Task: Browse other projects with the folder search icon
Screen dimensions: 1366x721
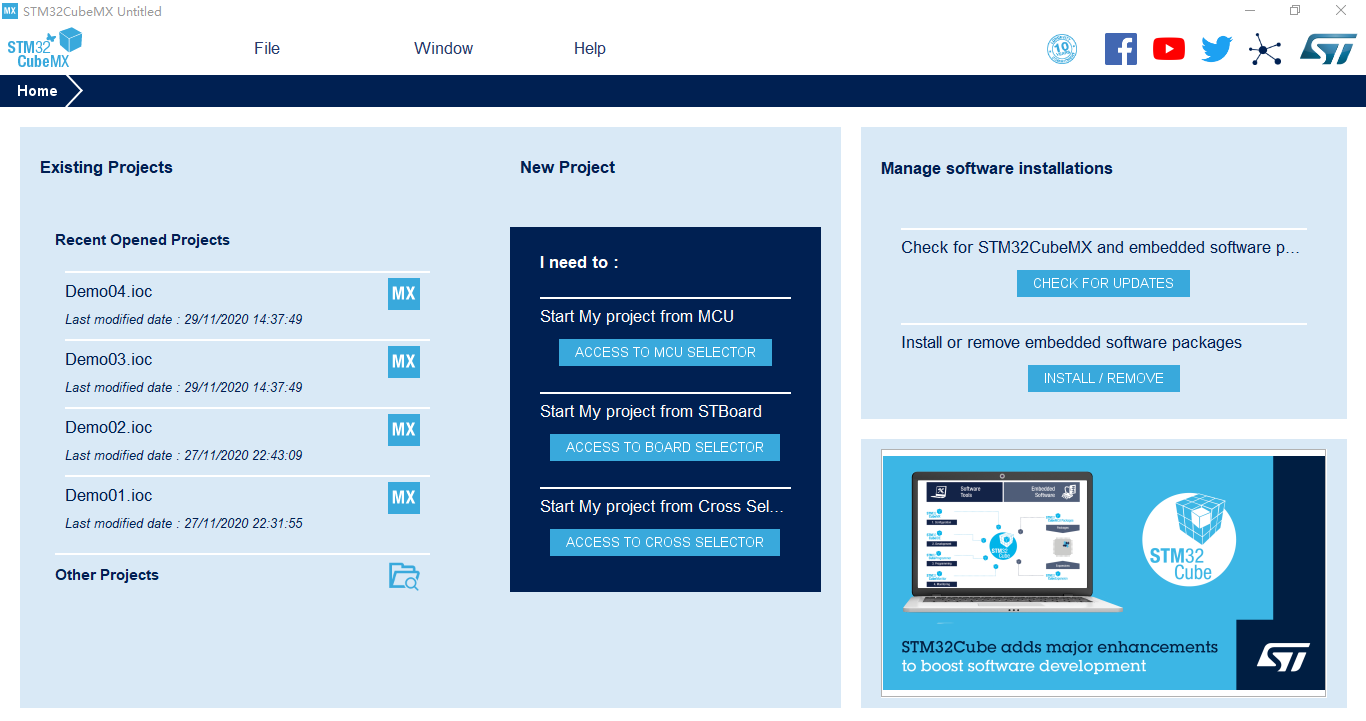Action: click(x=404, y=576)
